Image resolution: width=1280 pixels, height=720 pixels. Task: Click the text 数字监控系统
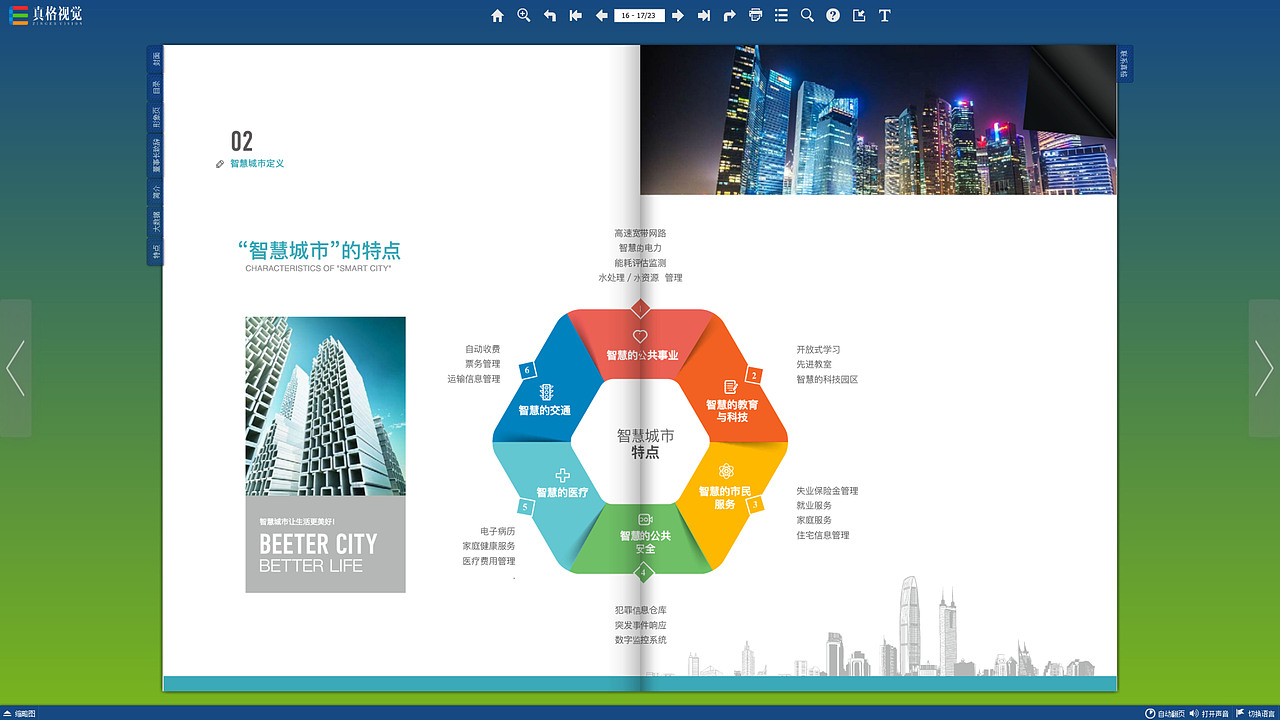pyautogui.click(x=641, y=640)
